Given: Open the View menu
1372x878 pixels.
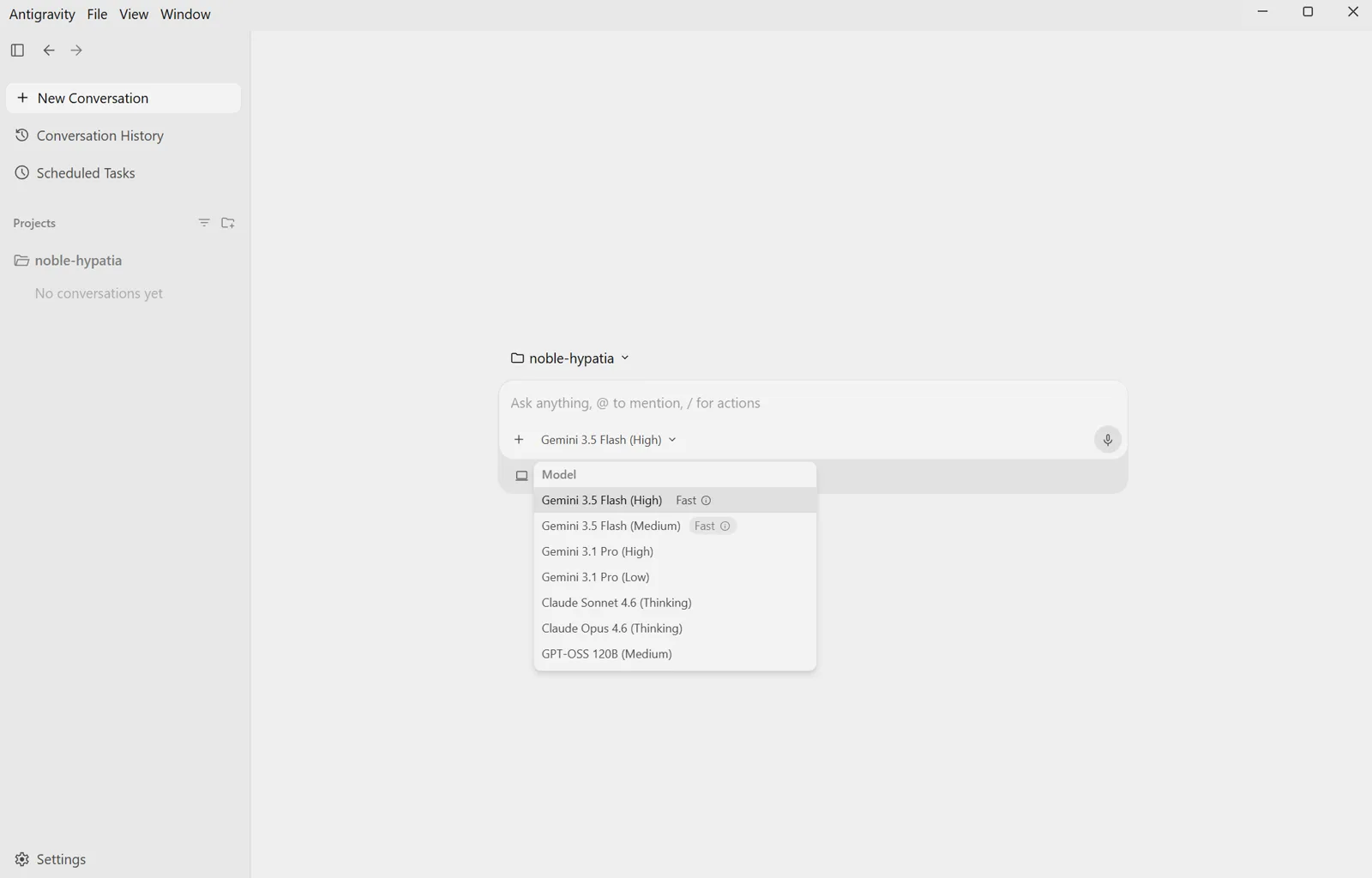Looking at the screenshot, I should point(134,14).
